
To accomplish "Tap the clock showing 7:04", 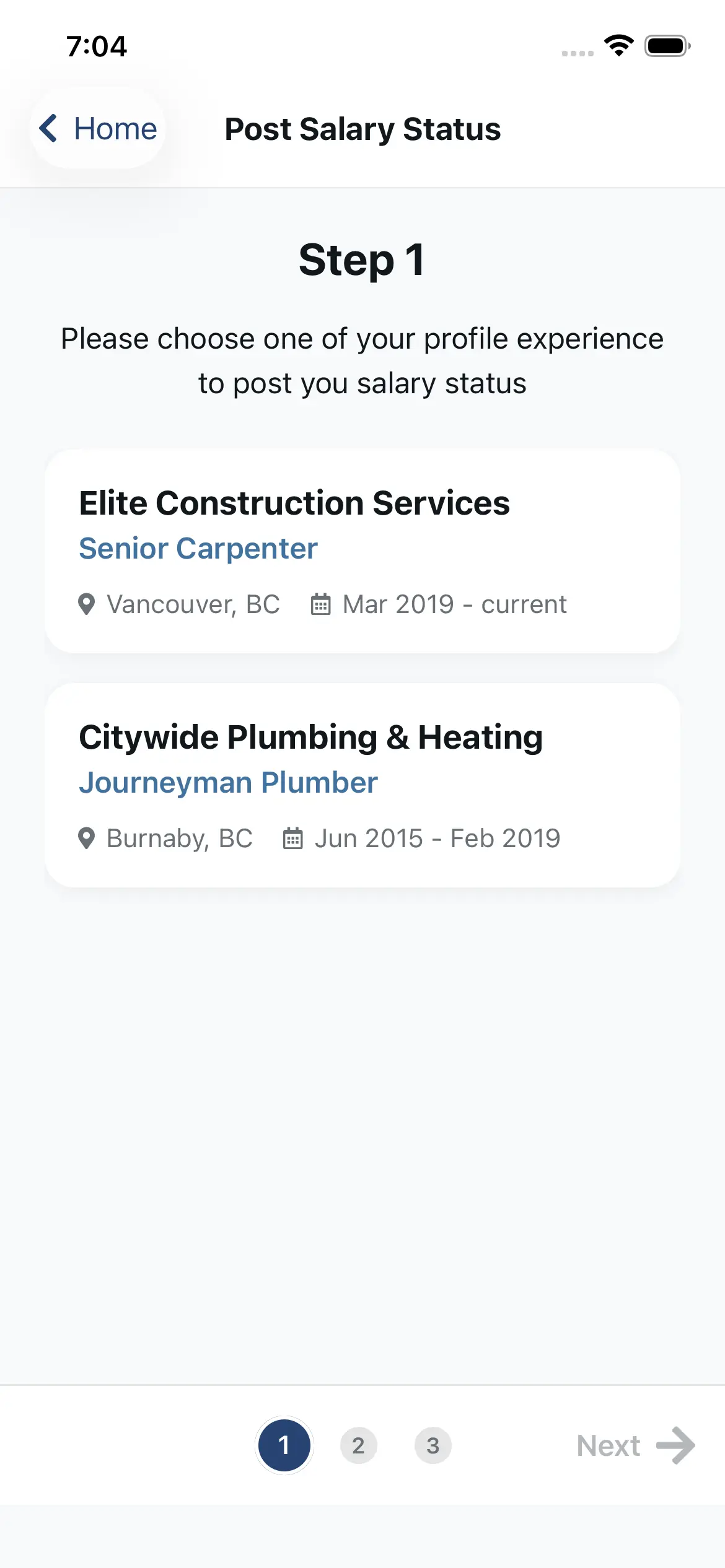I will (x=97, y=46).
